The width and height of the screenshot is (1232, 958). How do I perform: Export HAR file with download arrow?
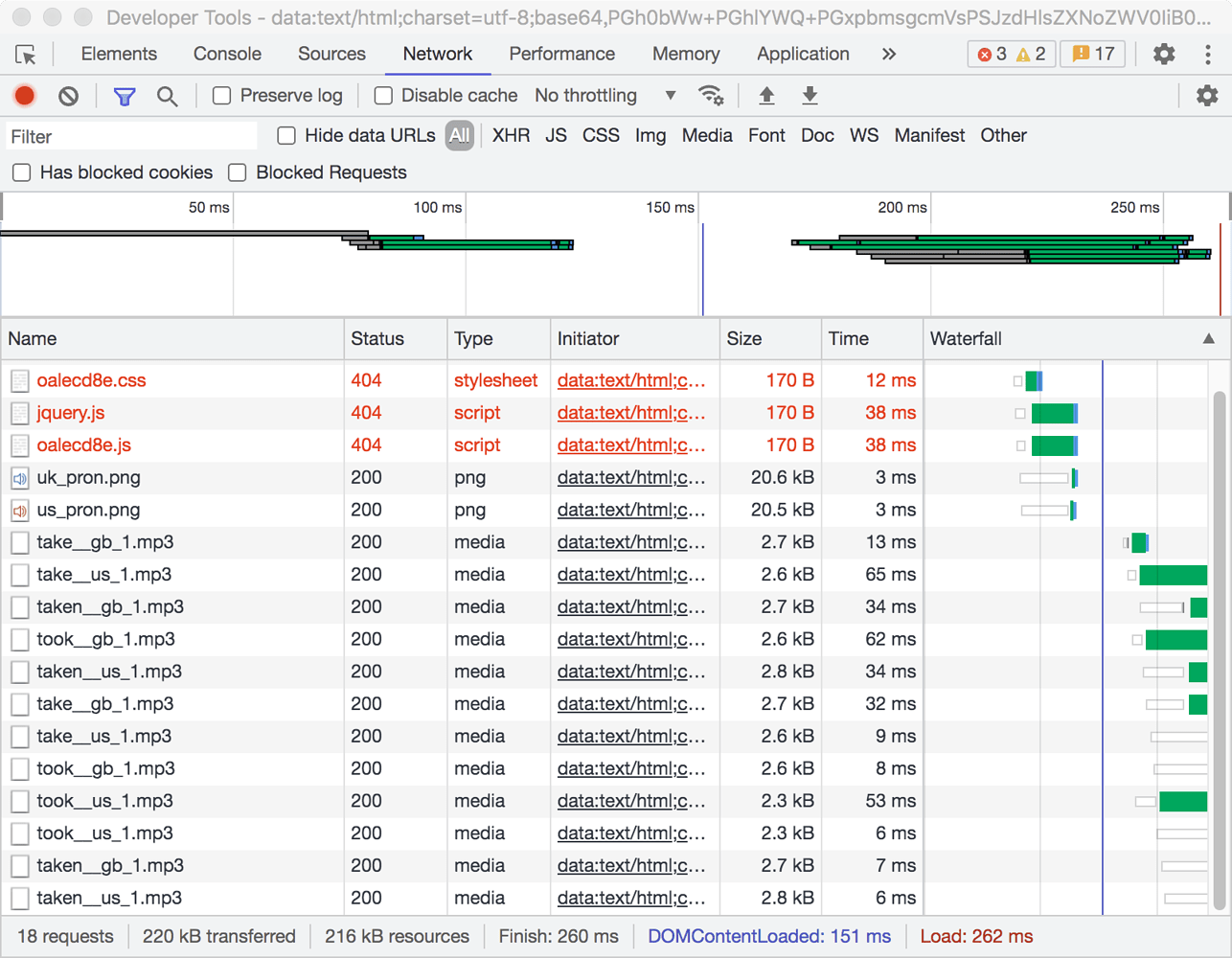[810, 96]
